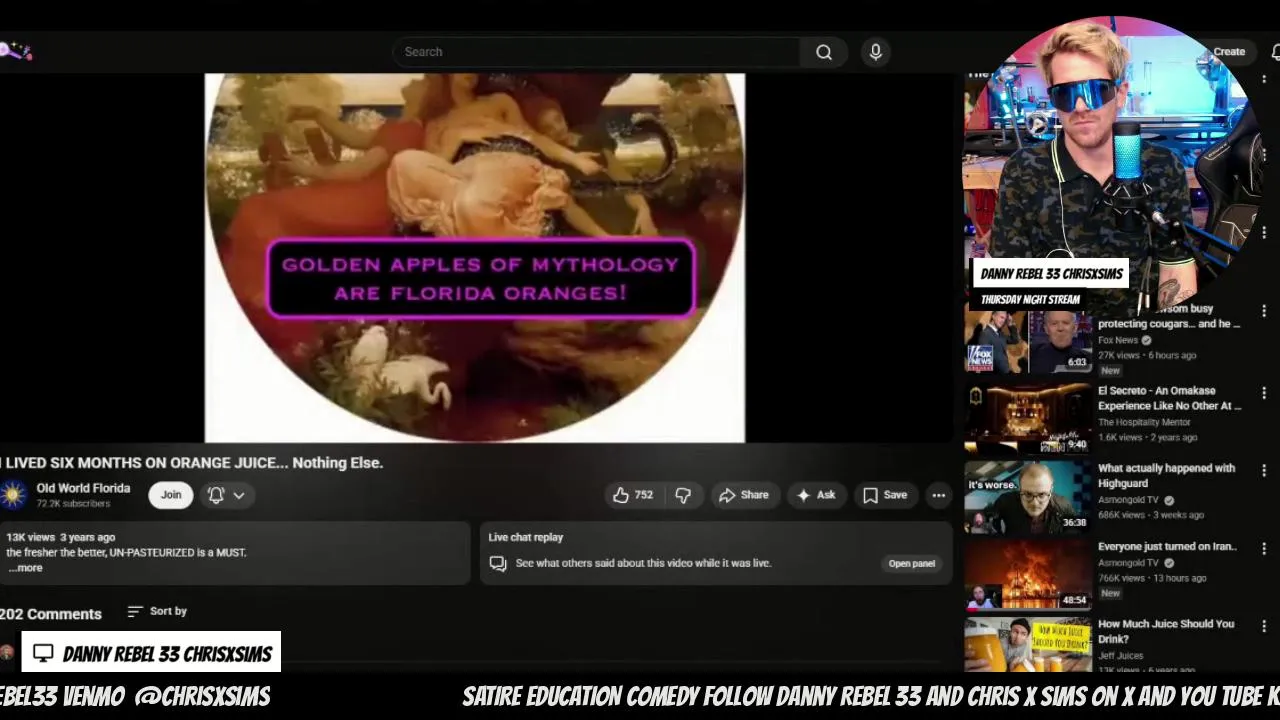Open options menu for How Much Juice video
Image resolution: width=1280 pixels, height=720 pixels.
coord(1264,627)
